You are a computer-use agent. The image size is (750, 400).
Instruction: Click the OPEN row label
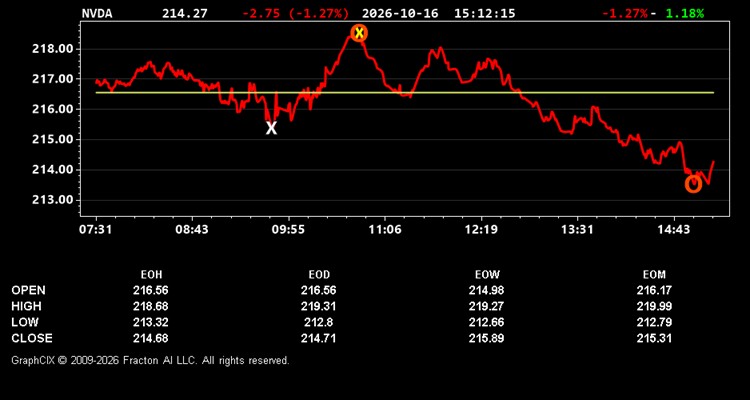tap(29, 290)
